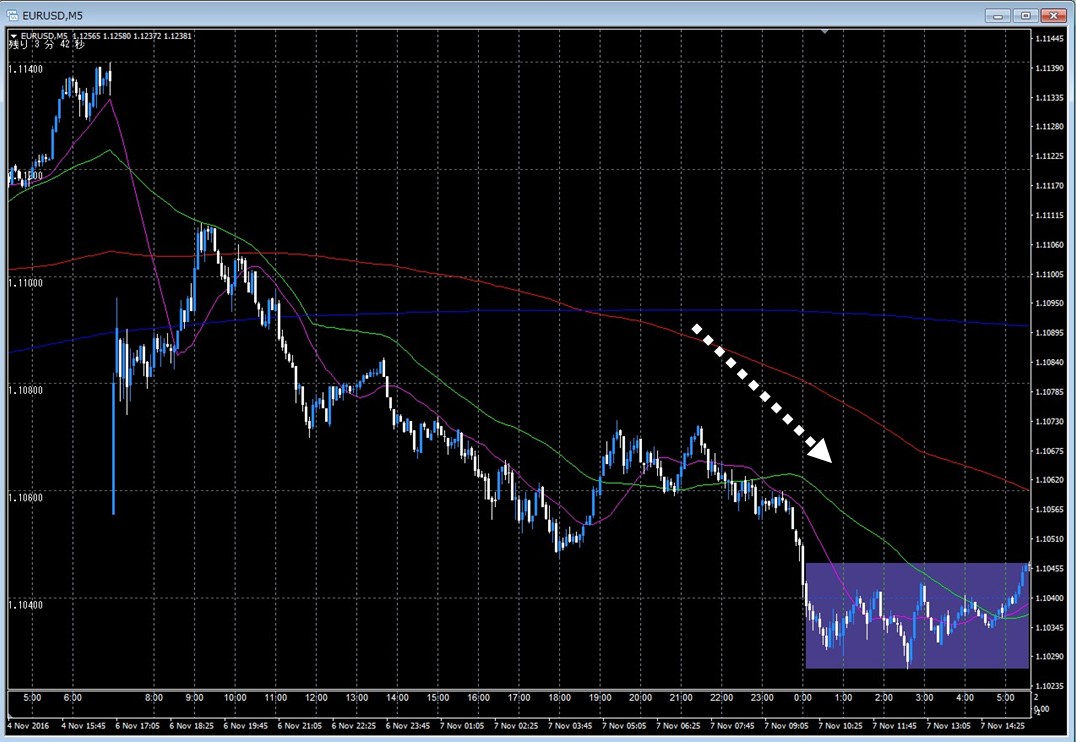Click the 0:00 hour label in sub-window
The image size is (1076, 742).
(802, 697)
